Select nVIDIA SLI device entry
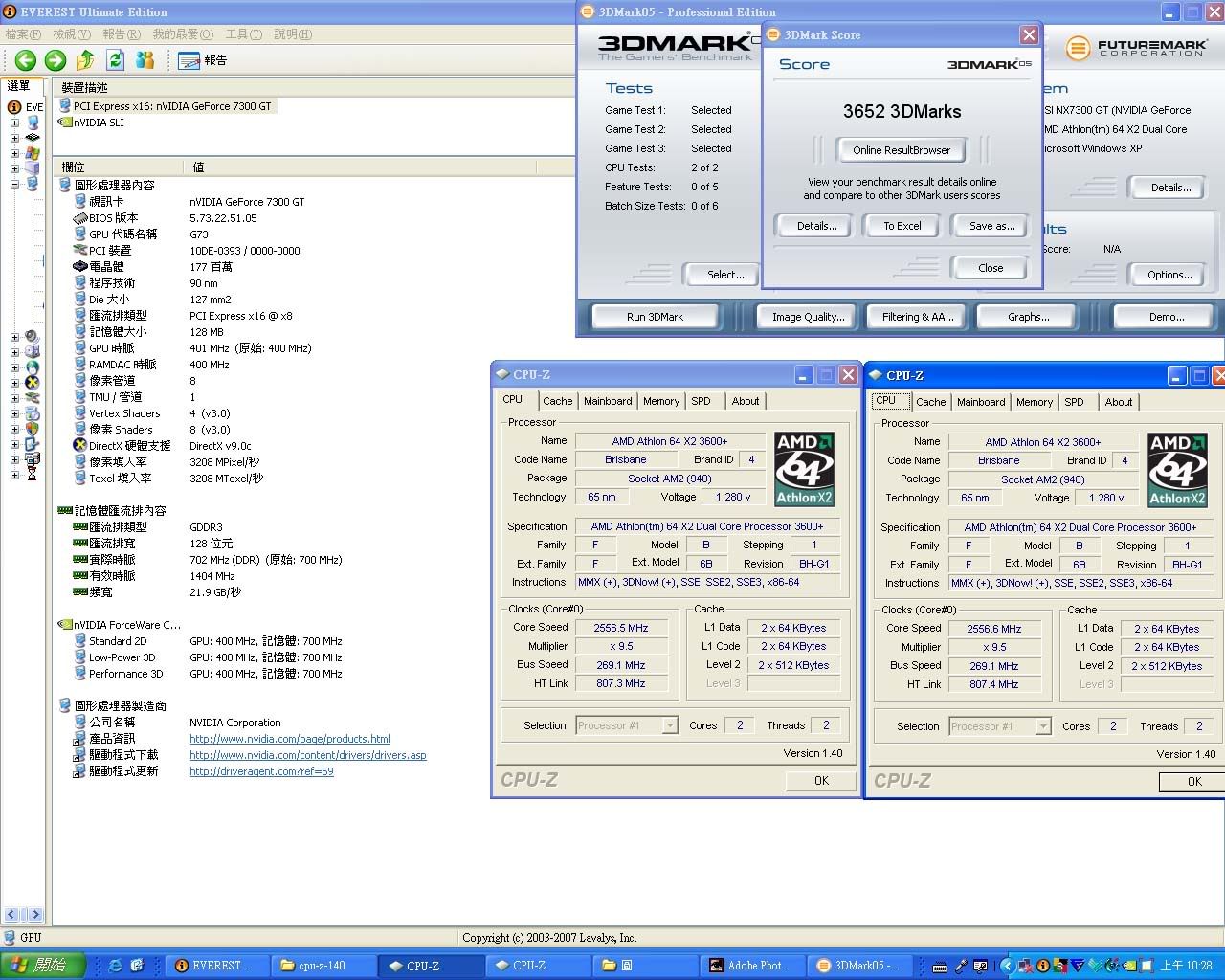This screenshot has width=1225, height=980. (x=91, y=122)
